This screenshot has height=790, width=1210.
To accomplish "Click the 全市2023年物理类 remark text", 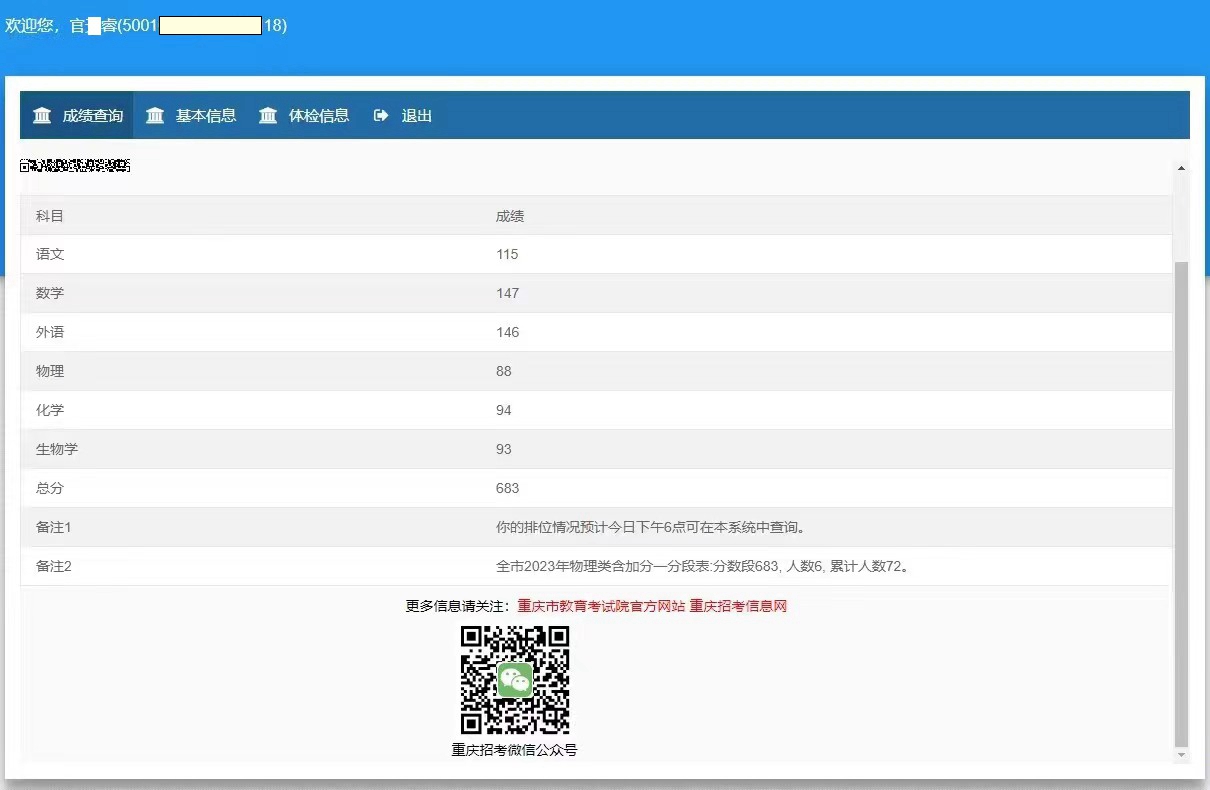I will [702, 566].
